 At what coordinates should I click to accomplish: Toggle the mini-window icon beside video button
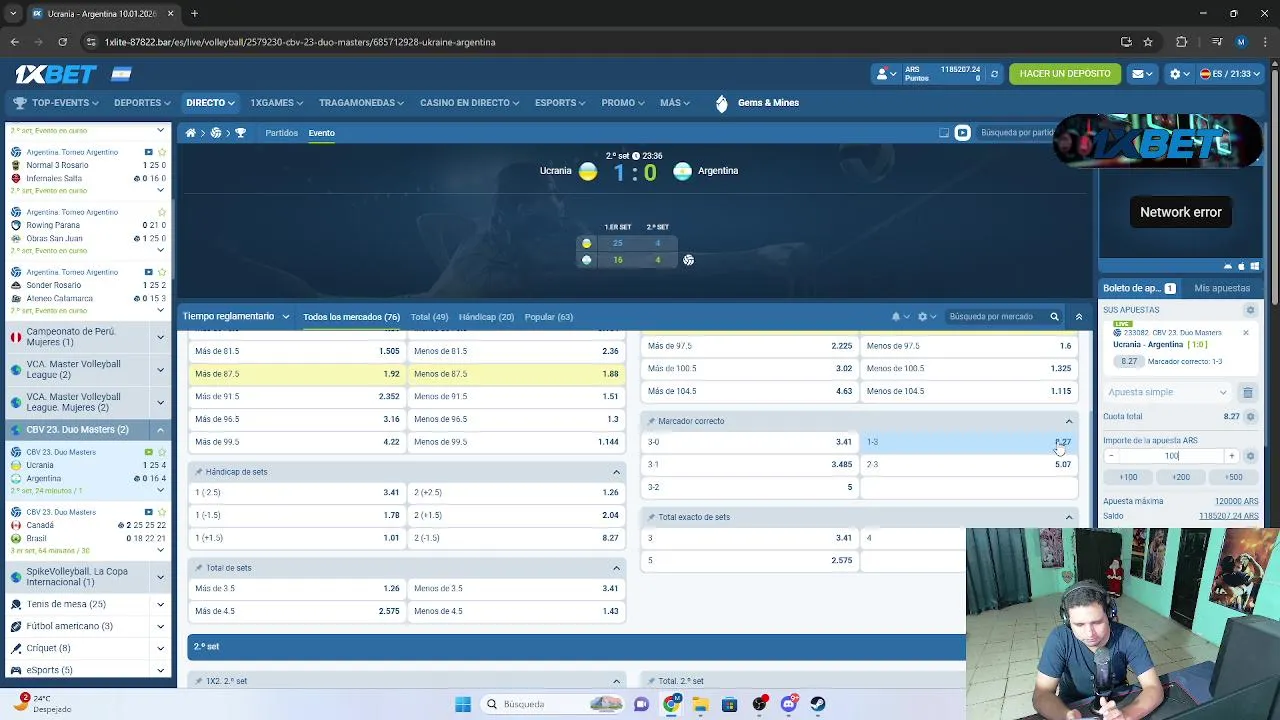point(943,133)
